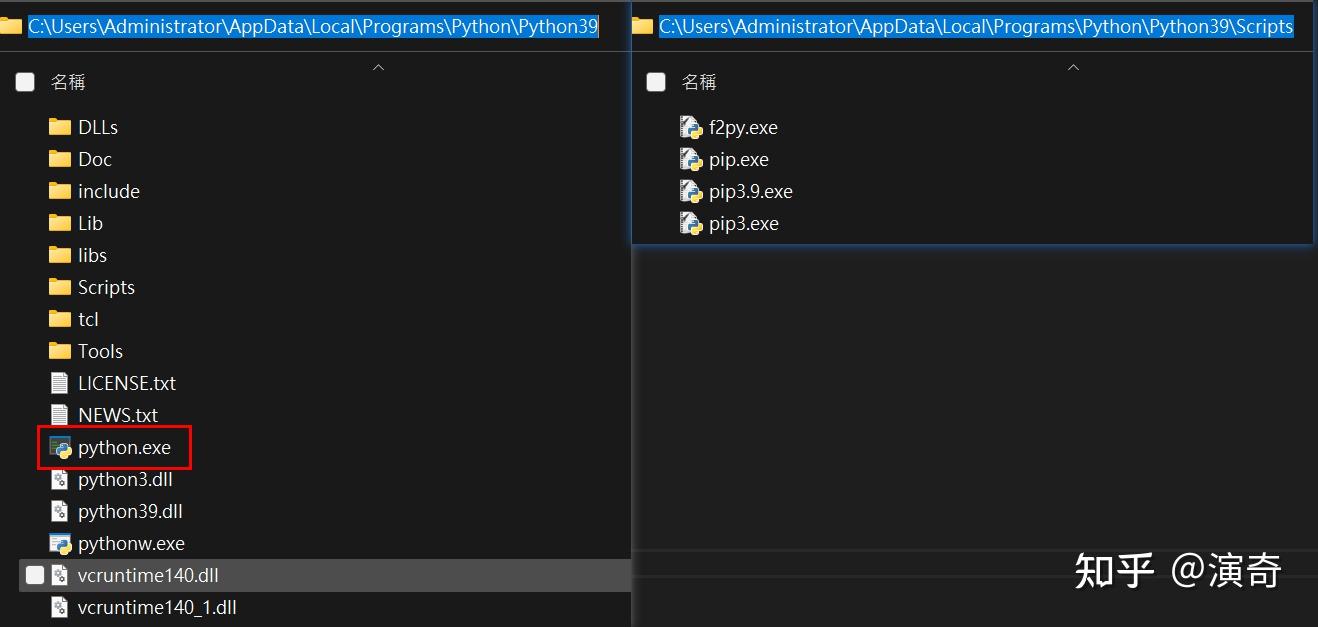Select the pythonw.exe file icon
The image size is (1318, 627).
click(60, 543)
